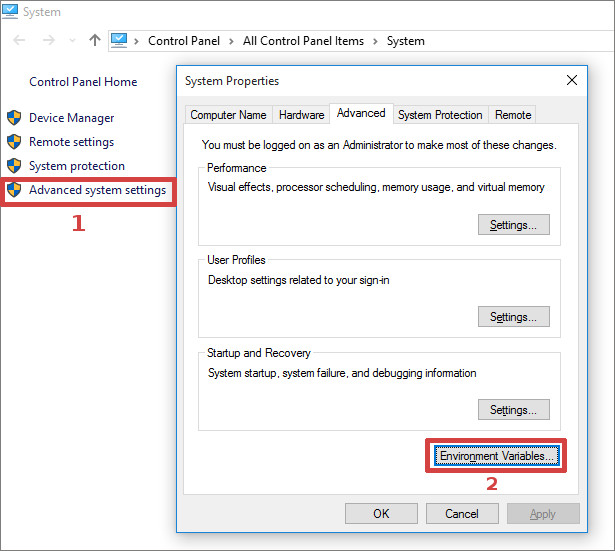Open the Startup and Recovery Settings button
This screenshot has width=615, height=551.
513,410
